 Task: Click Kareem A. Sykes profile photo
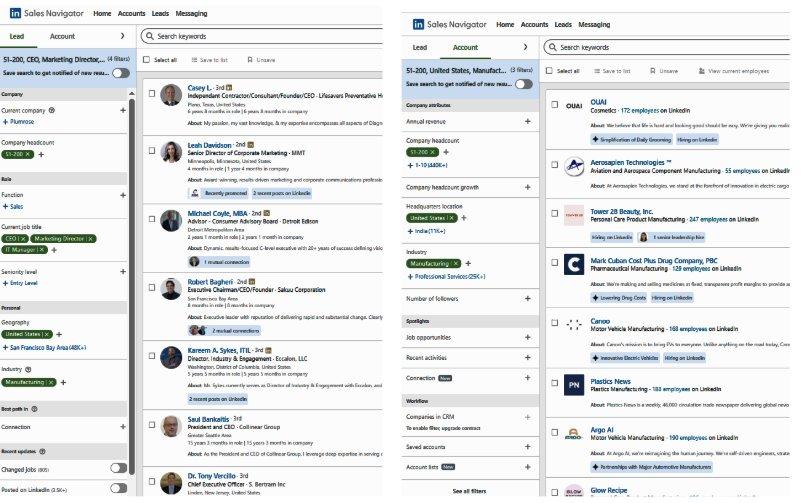(171, 357)
